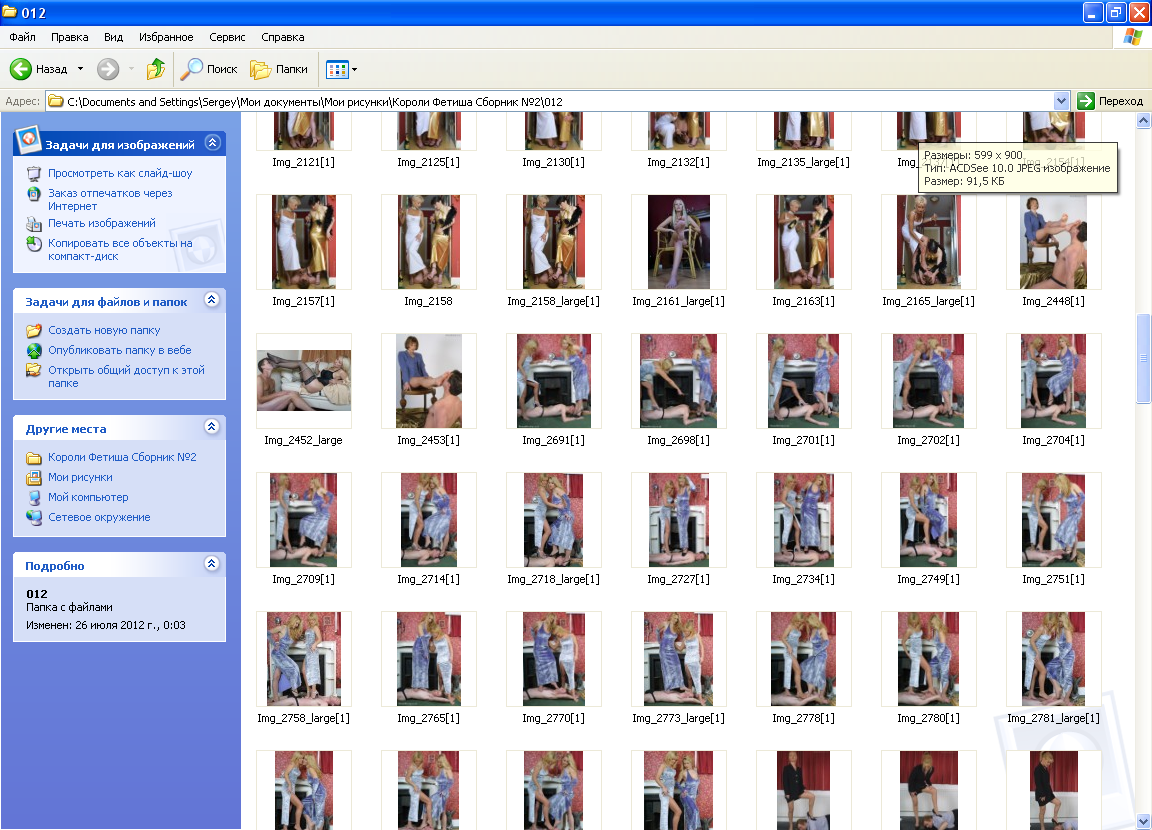Click file name Img_2698[1]
The image size is (1152, 830).
pos(678,440)
